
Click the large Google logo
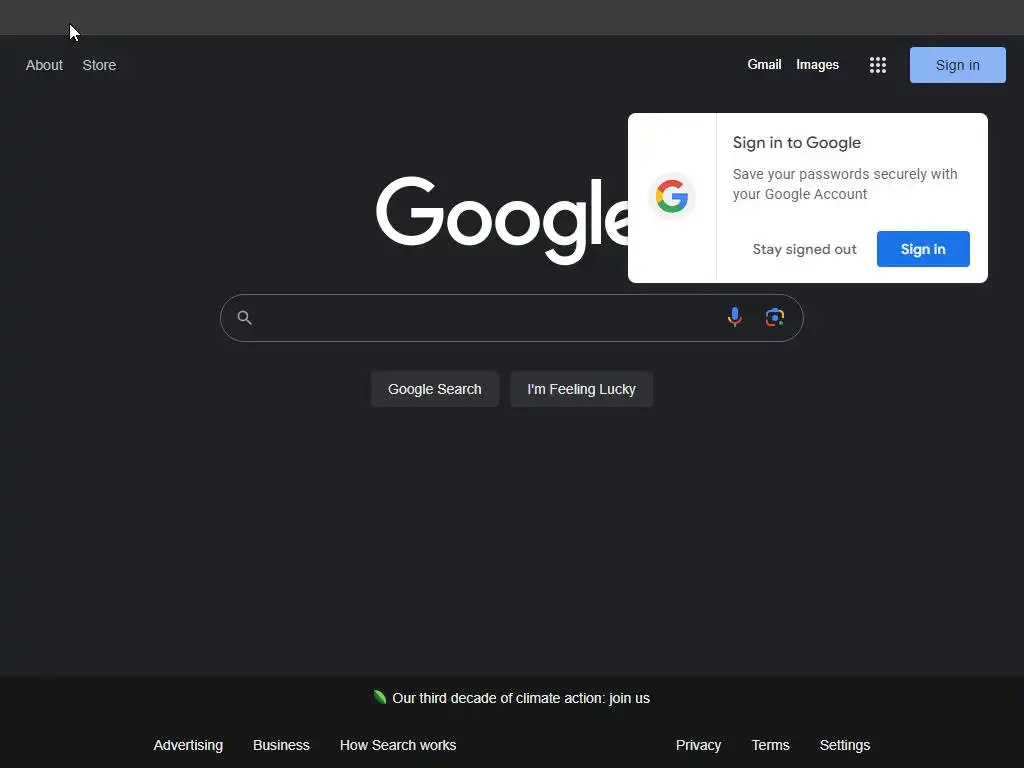[x=502, y=219]
